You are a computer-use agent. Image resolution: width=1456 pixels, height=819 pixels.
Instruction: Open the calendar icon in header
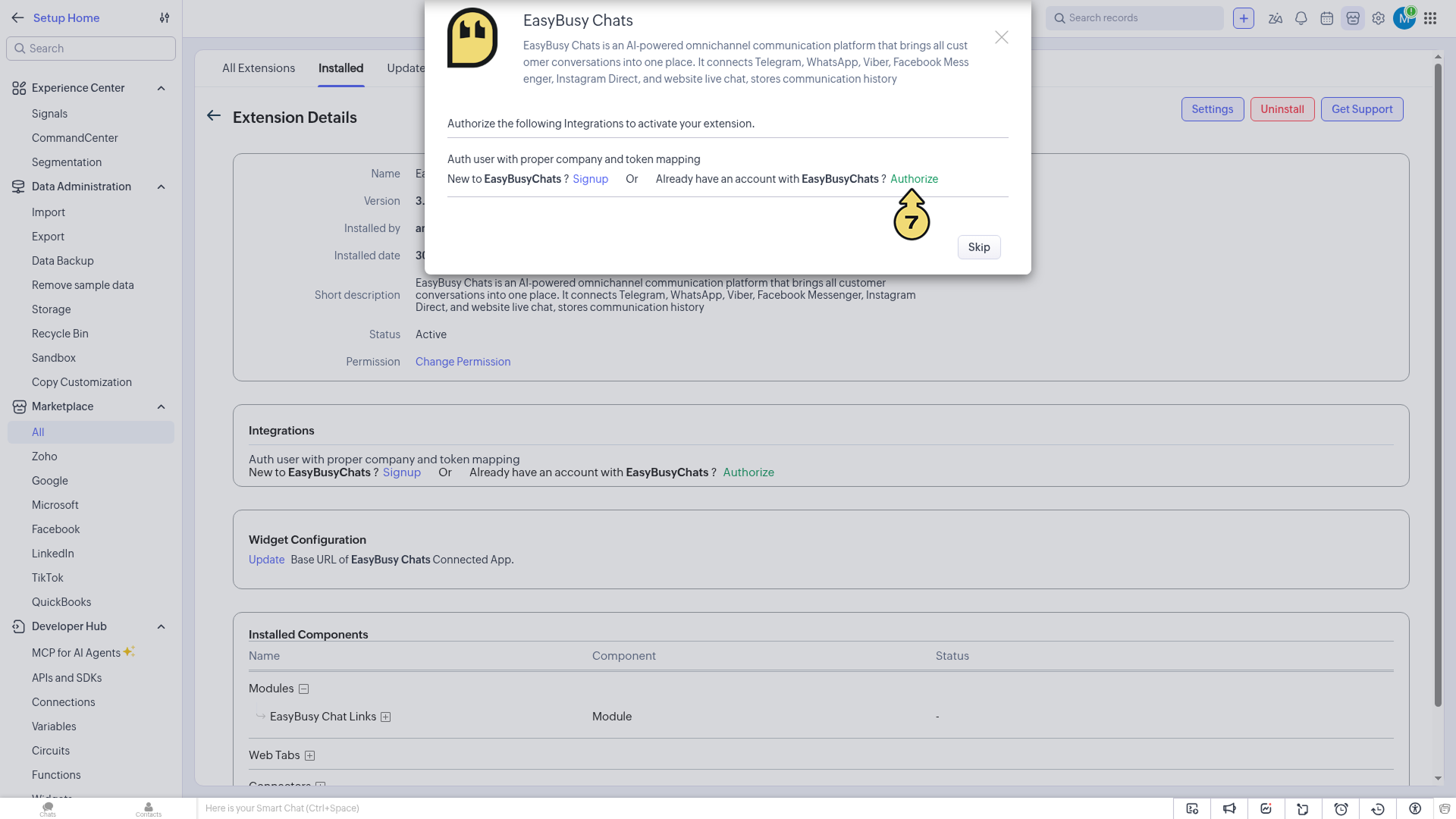tap(1327, 18)
